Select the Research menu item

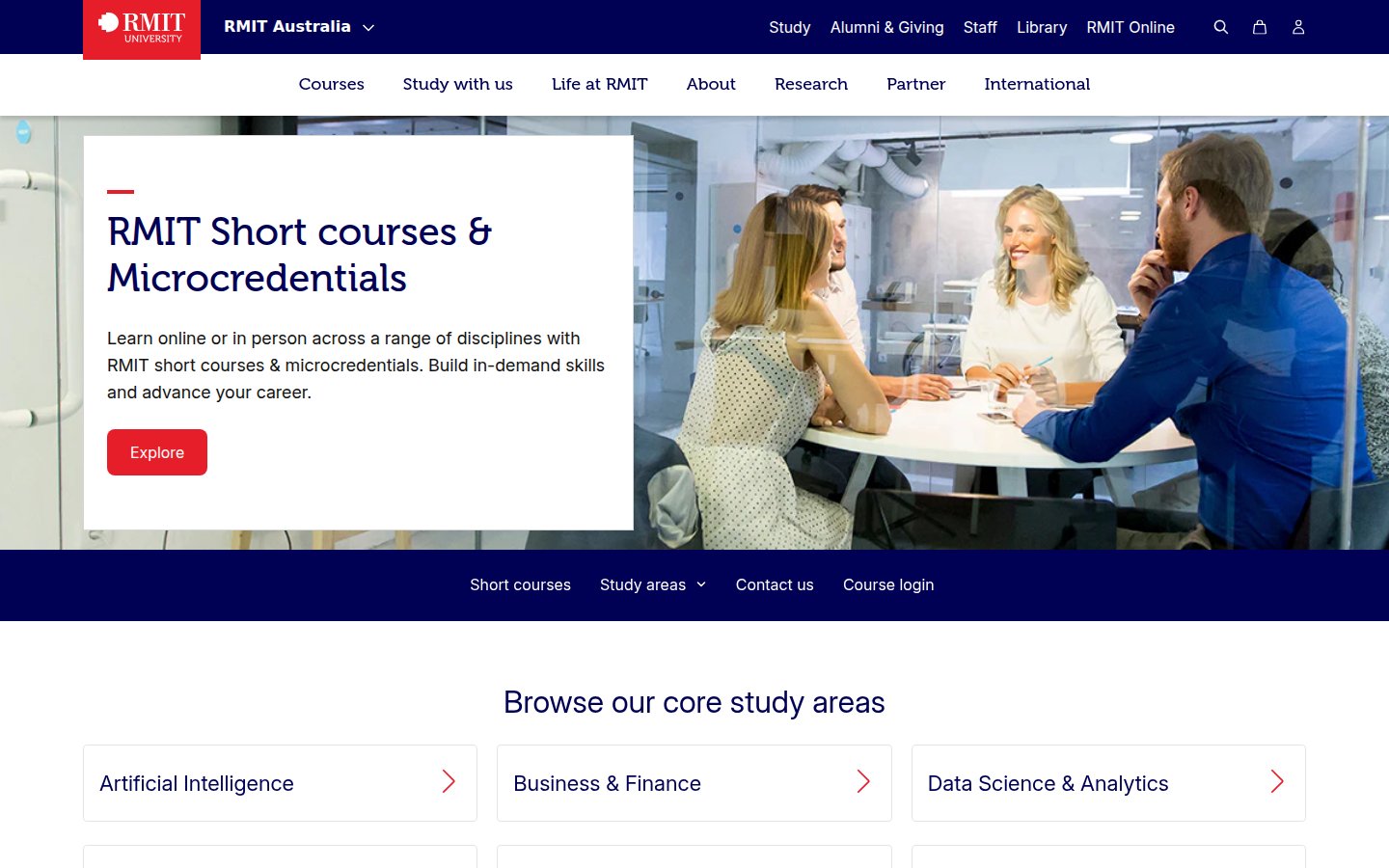[810, 84]
